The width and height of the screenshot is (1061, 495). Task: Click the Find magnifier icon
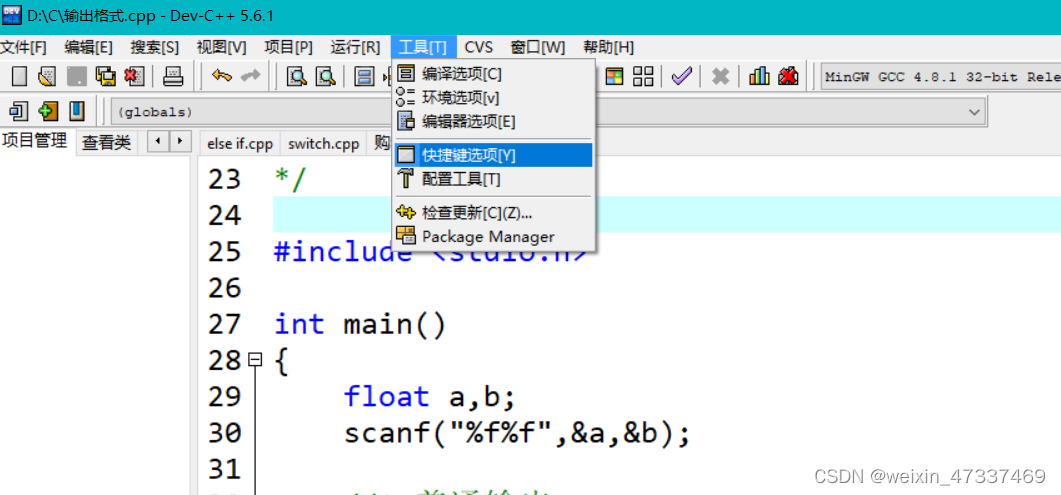[296, 76]
